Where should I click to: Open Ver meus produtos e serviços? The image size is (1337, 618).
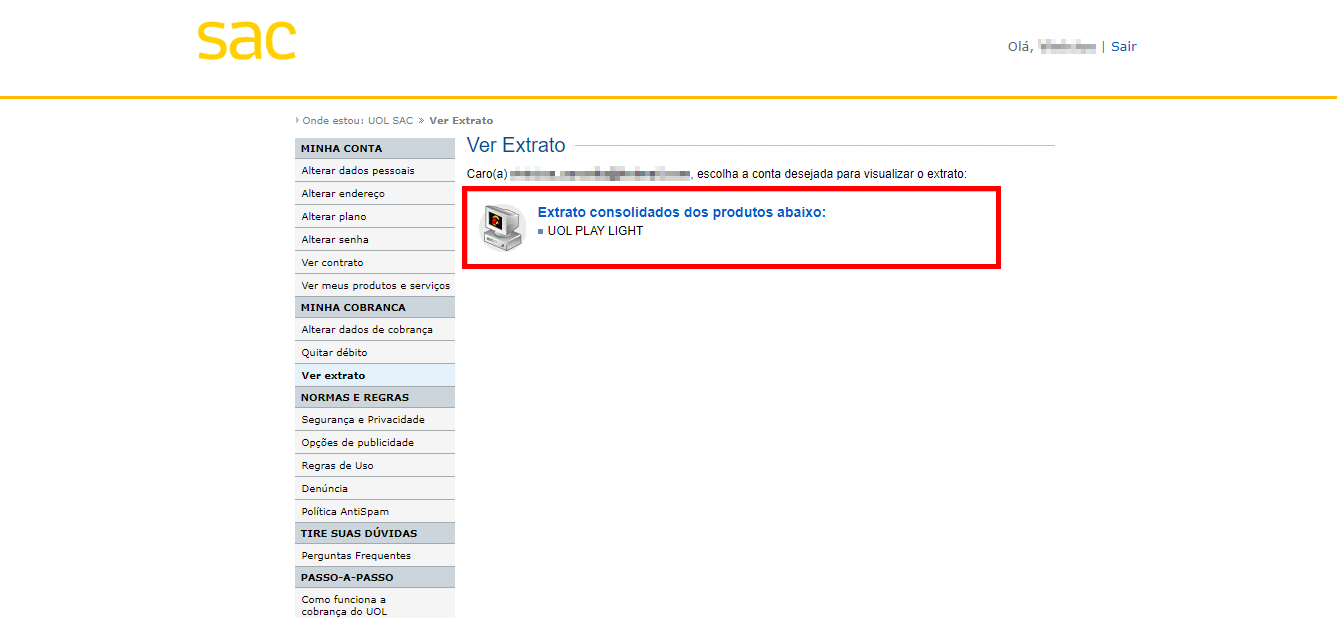[x=375, y=286]
